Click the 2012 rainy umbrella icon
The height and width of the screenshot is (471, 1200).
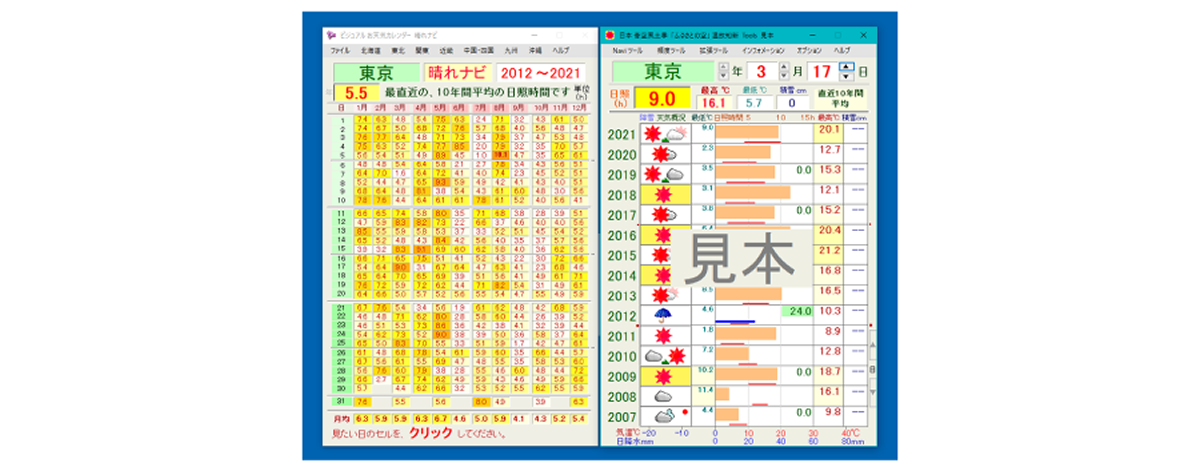(x=662, y=314)
